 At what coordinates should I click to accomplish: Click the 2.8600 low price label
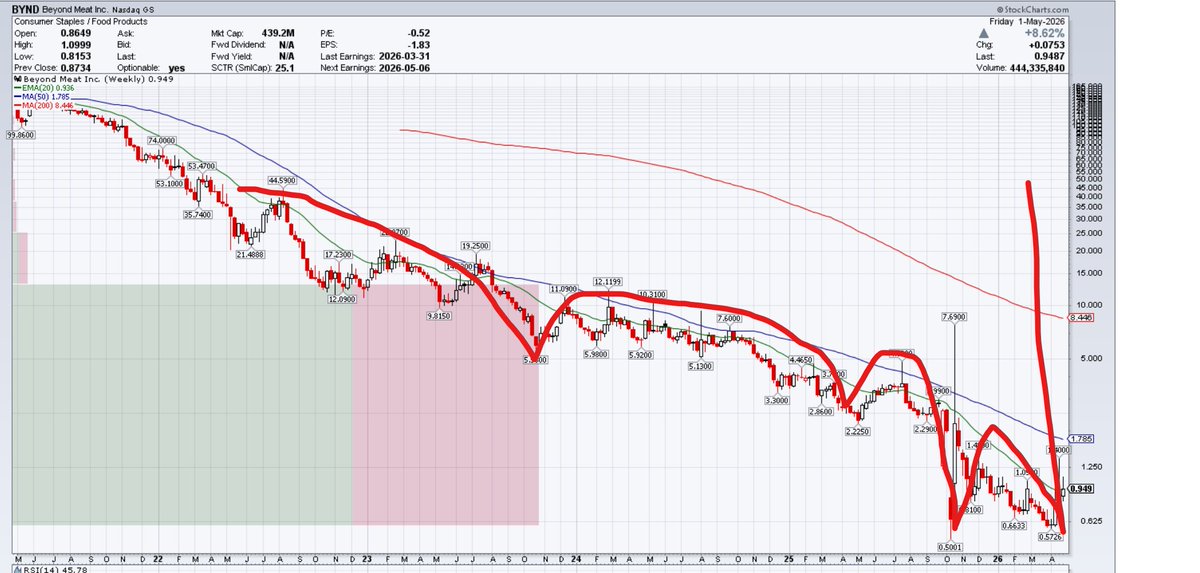click(821, 411)
